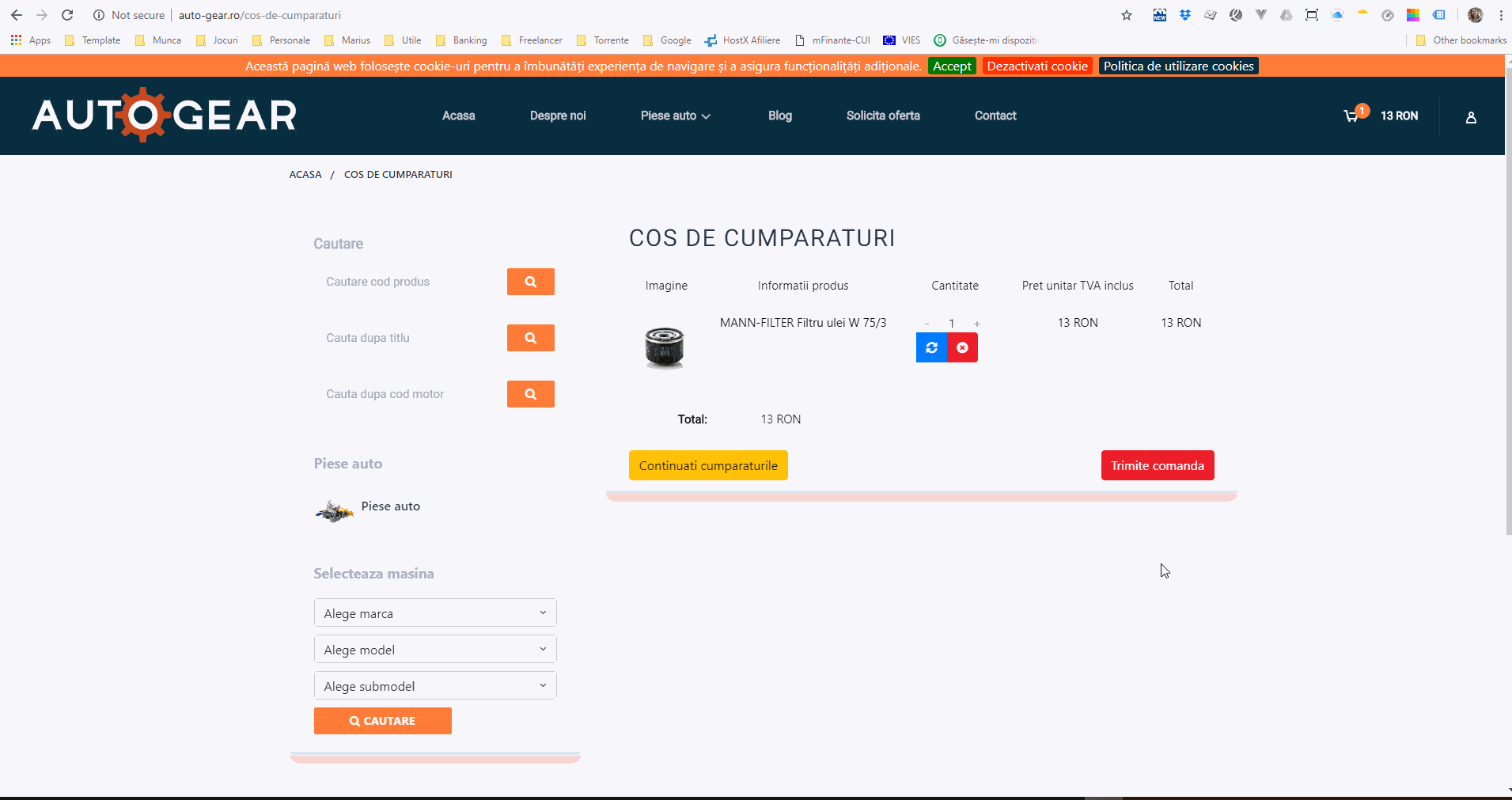Click Continuati cumparaturile button
Viewport: 1512px width, 800px height.
click(x=708, y=465)
